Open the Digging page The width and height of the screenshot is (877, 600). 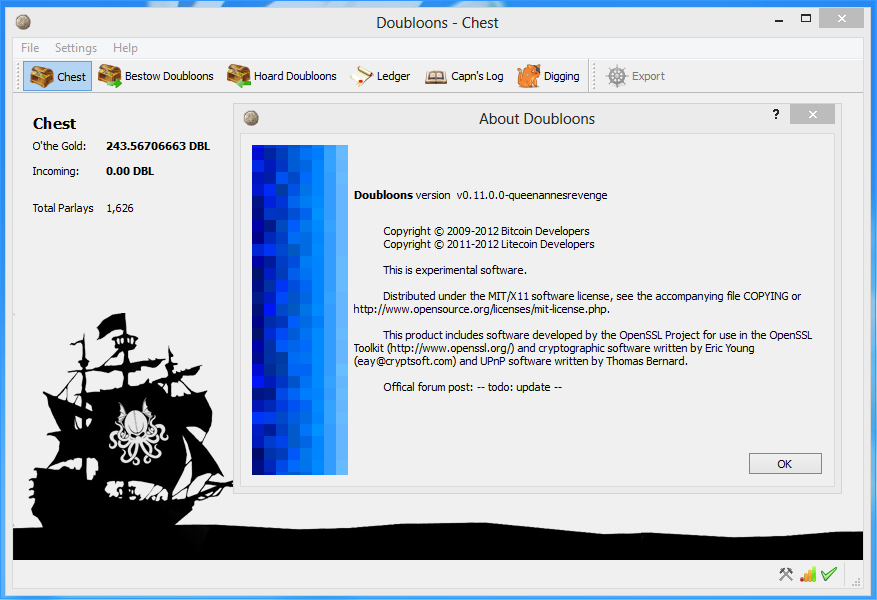(548, 76)
